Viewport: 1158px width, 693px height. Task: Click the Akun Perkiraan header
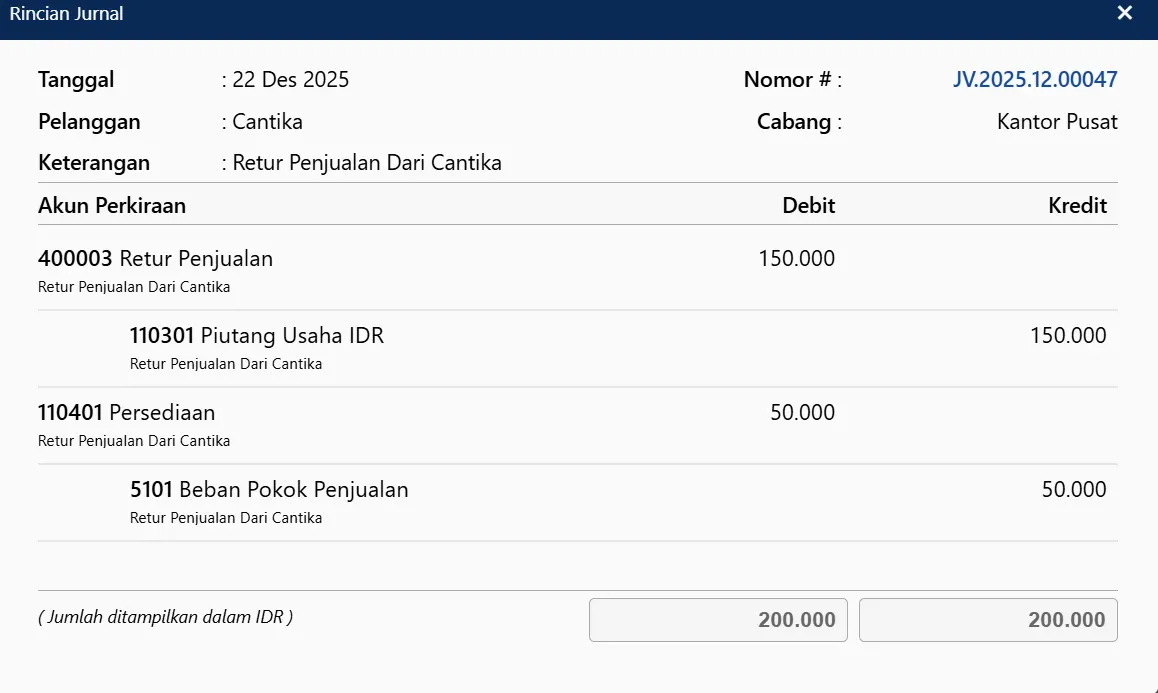click(111, 205)
